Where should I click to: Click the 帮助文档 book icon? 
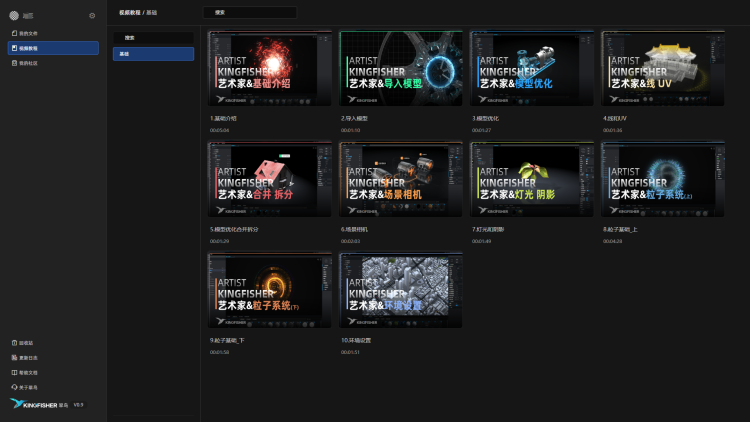tap(14, 373)
